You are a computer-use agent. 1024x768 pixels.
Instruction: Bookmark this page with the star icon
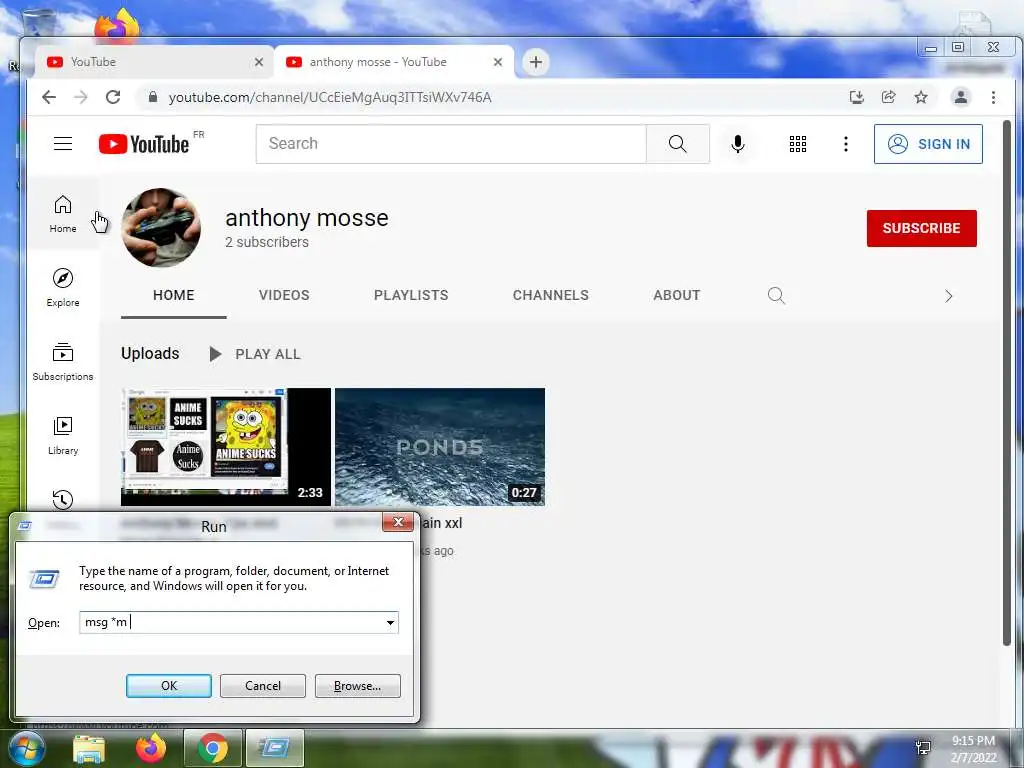[x=921, y=97]
